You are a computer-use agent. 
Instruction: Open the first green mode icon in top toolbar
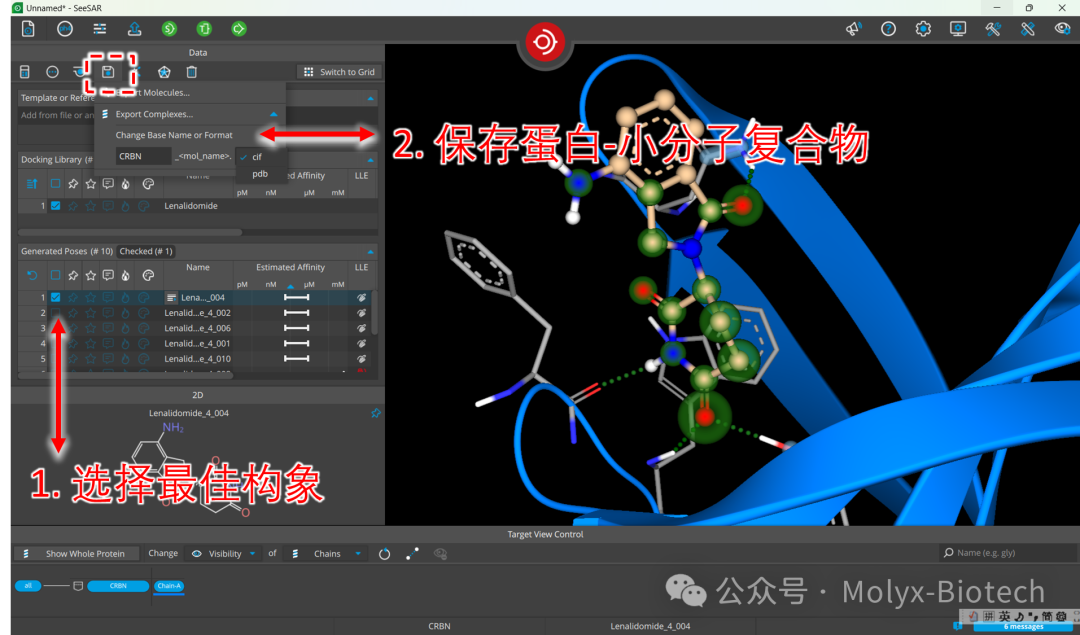pyautogui.click(x=169, y=29)
